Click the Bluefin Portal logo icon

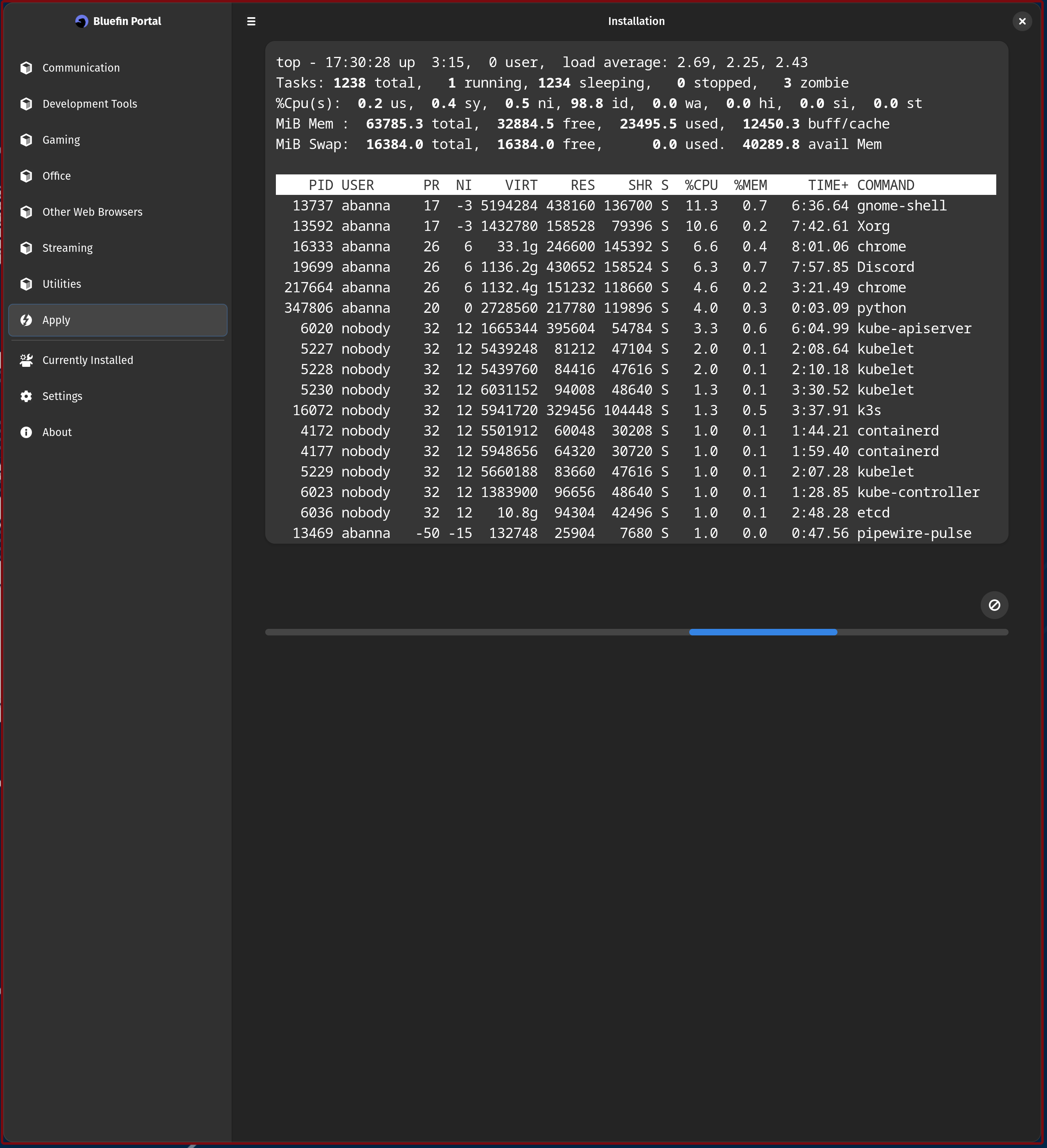click(82, 21)
